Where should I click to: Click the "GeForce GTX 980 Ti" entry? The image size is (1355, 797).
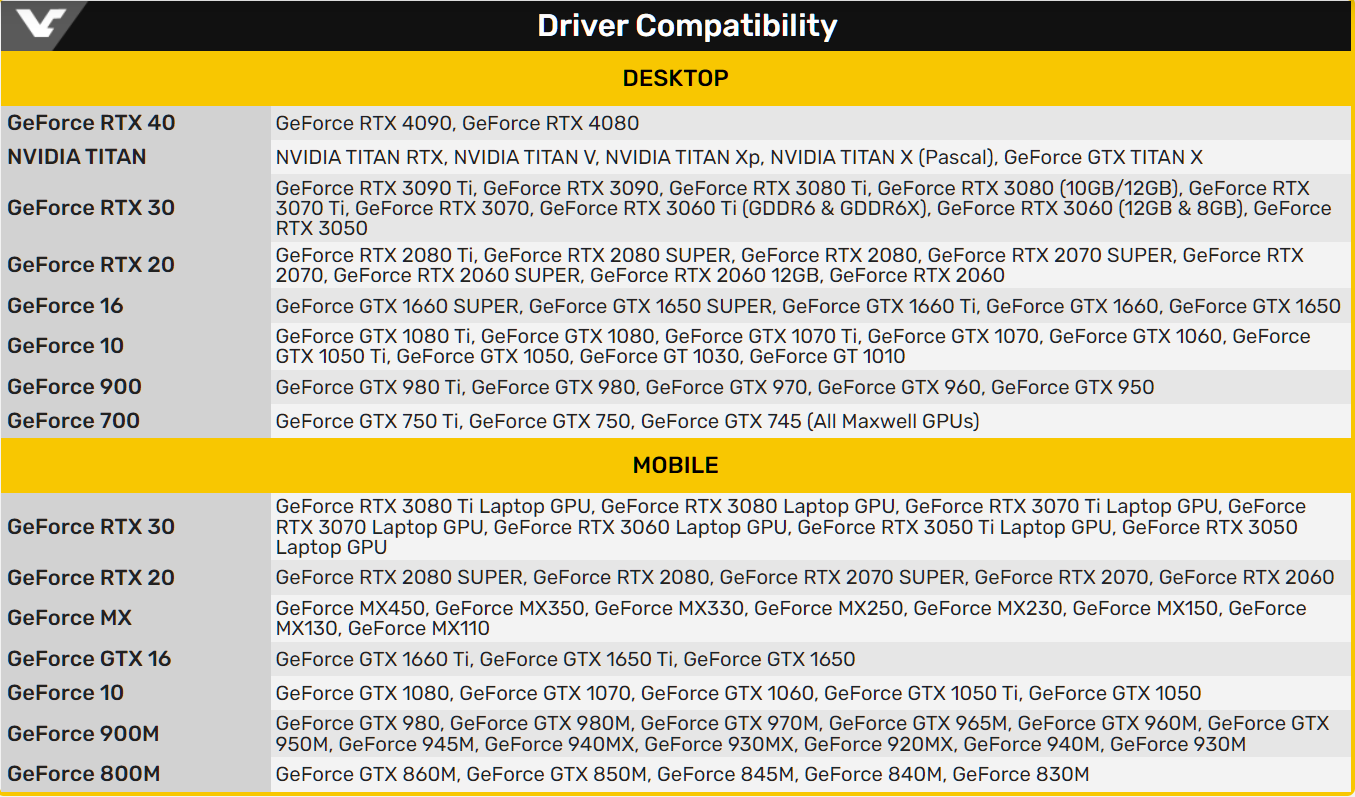[x=368, y=387]
